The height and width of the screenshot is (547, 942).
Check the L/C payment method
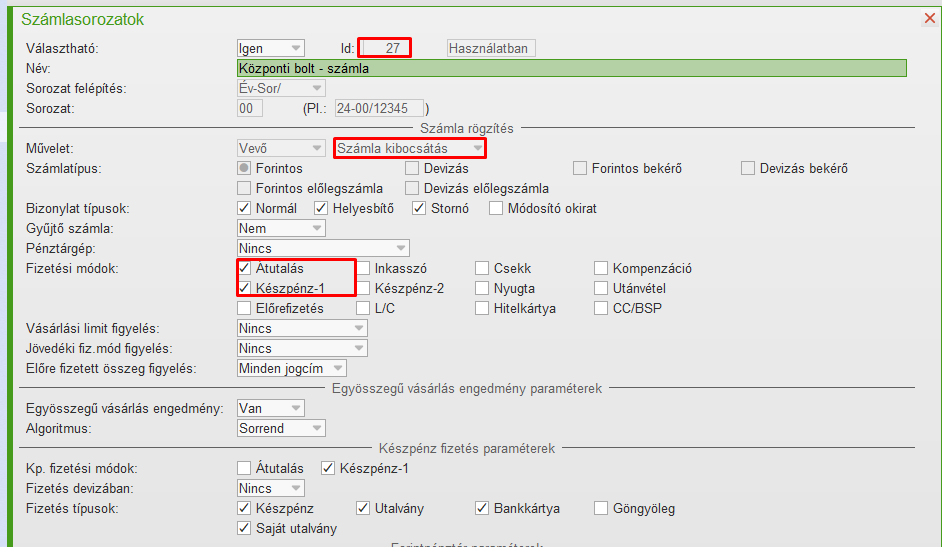click(x=363, y=309)
